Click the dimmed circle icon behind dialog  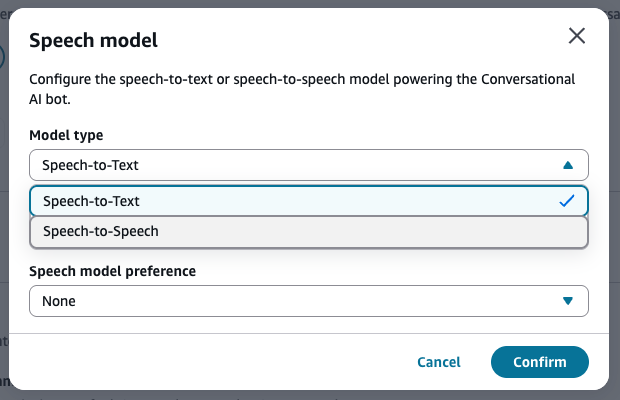(x=4, y=57)
